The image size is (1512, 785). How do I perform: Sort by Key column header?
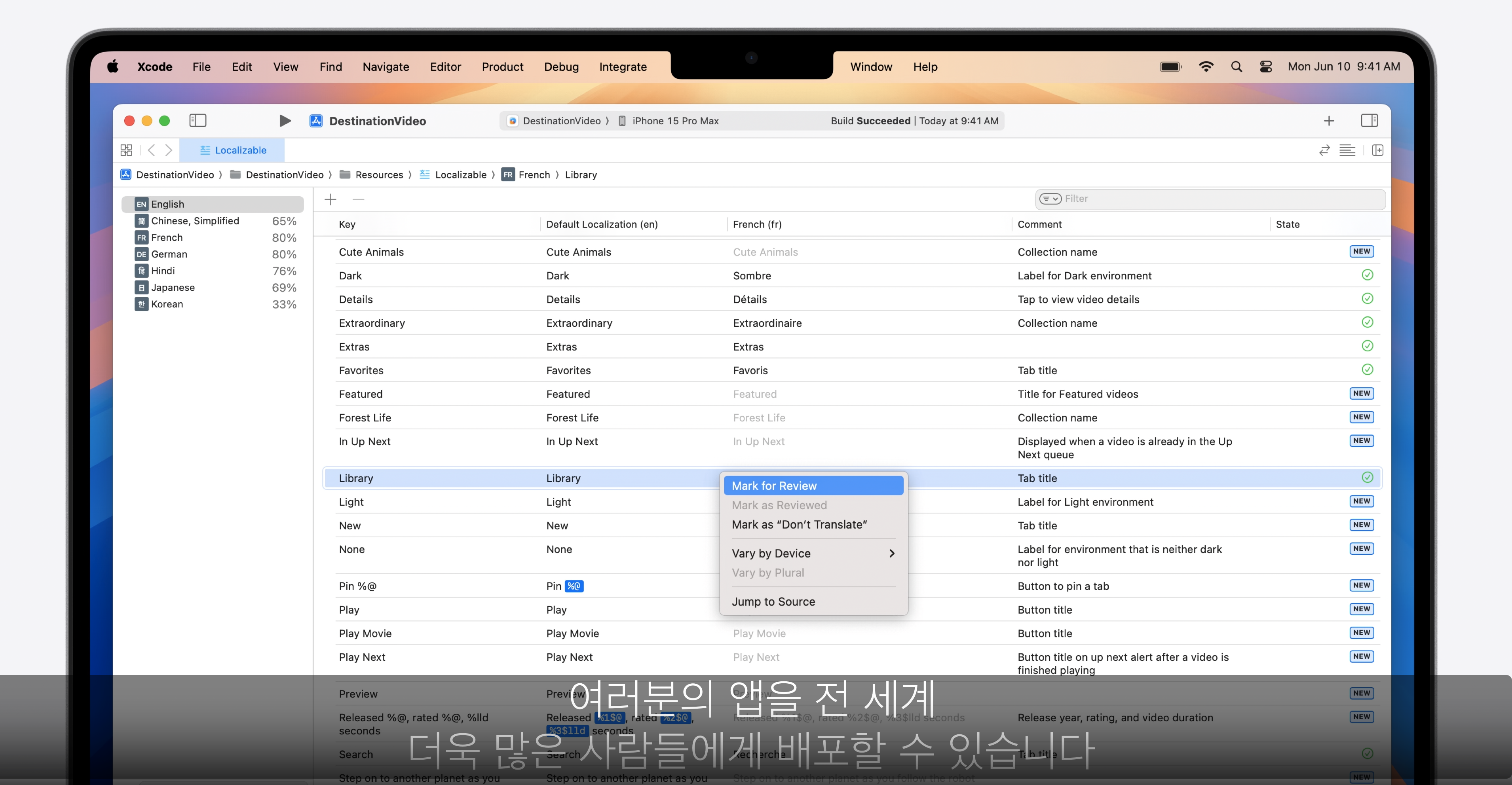(347, 224)
